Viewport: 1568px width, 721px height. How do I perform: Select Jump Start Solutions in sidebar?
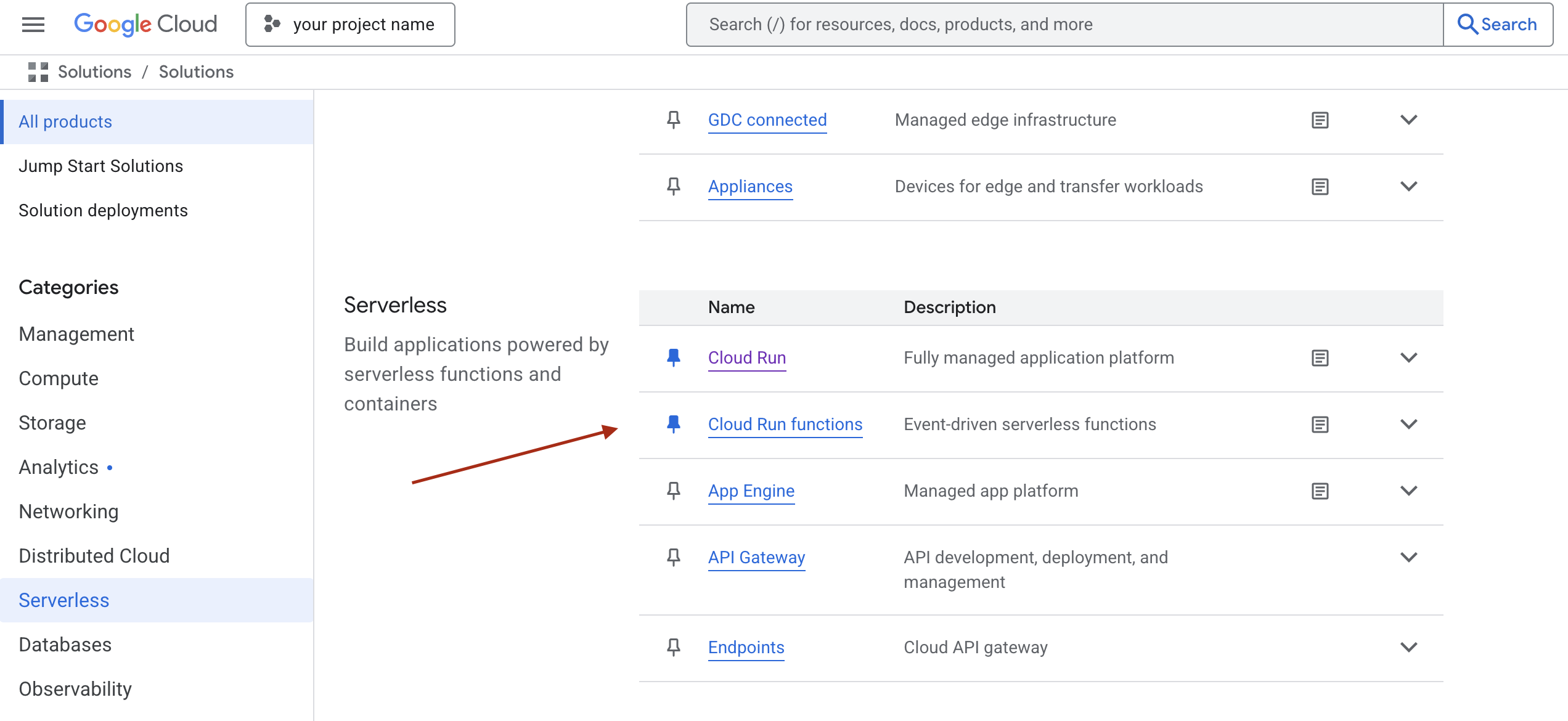(101, 166)
